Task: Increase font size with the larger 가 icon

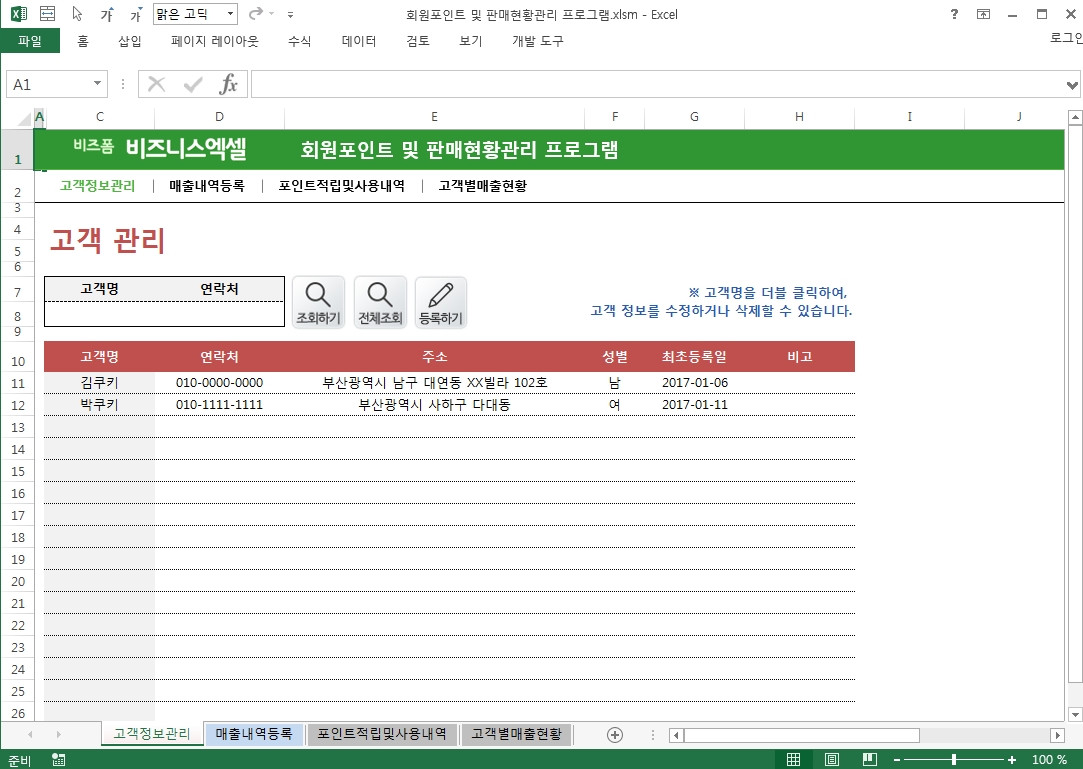Action: coord(107,14)
